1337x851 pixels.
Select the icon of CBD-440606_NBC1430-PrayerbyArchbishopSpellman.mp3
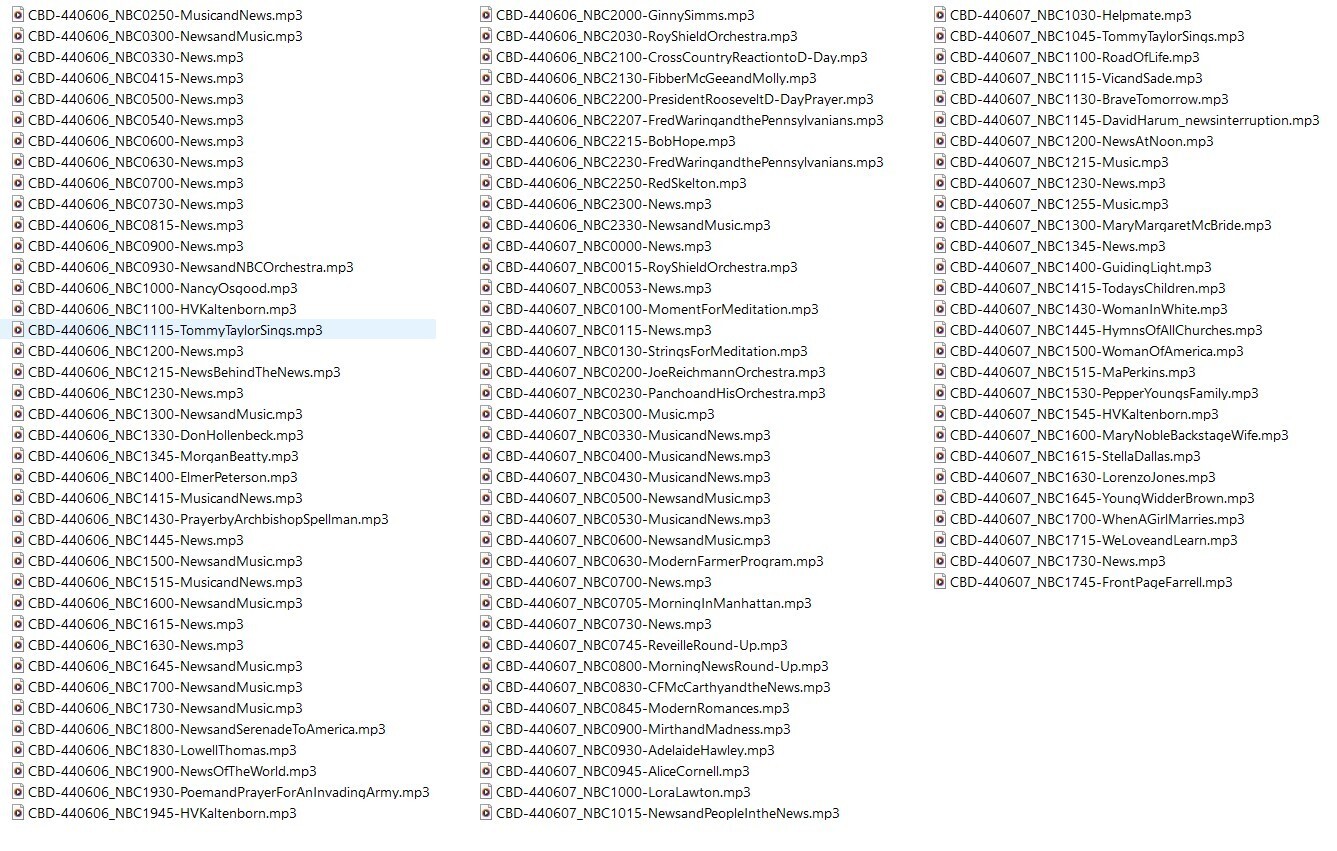(x=18, y=519)
